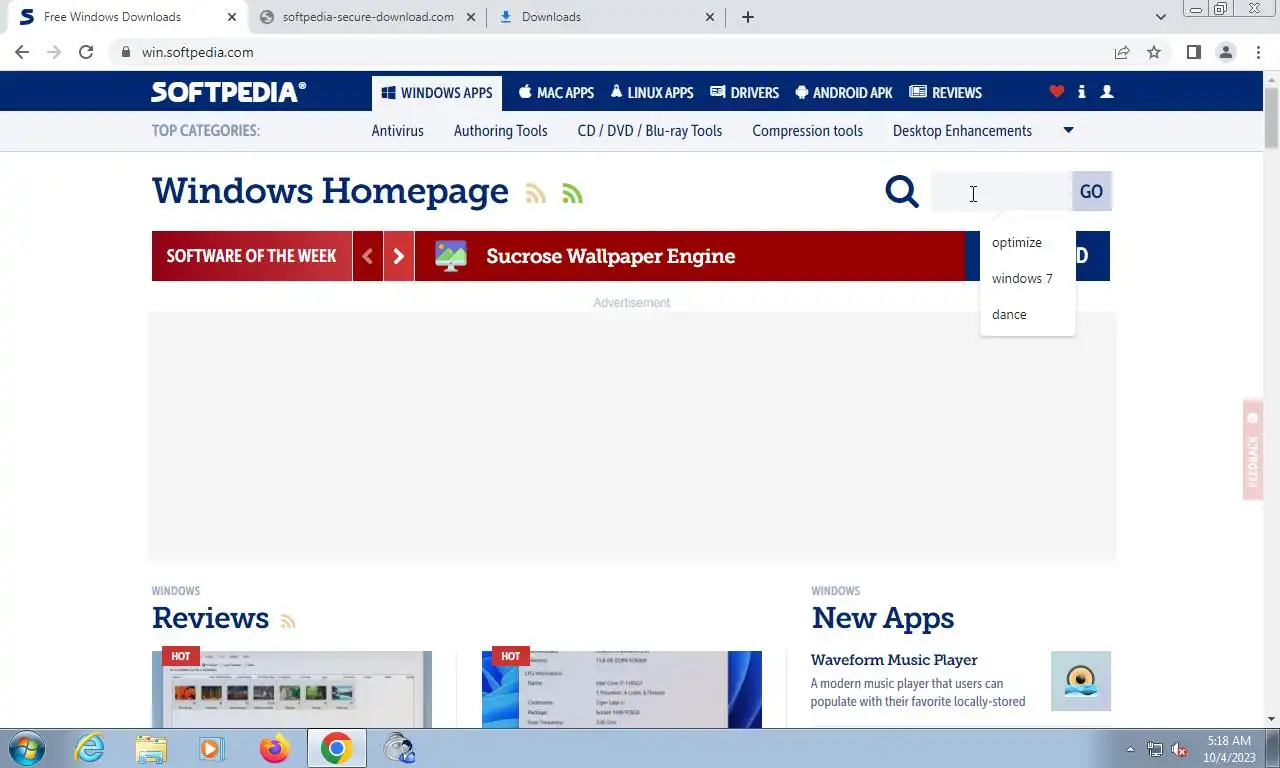Select the 'windows 7' search suggestion
The image size is (1280, 768).
click(1028, 279)
